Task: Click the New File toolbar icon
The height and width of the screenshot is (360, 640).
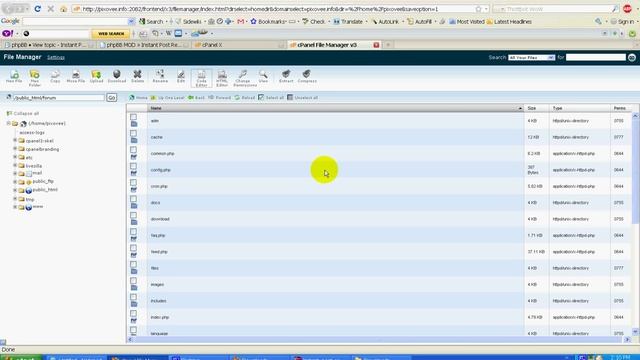Action: 14,76
